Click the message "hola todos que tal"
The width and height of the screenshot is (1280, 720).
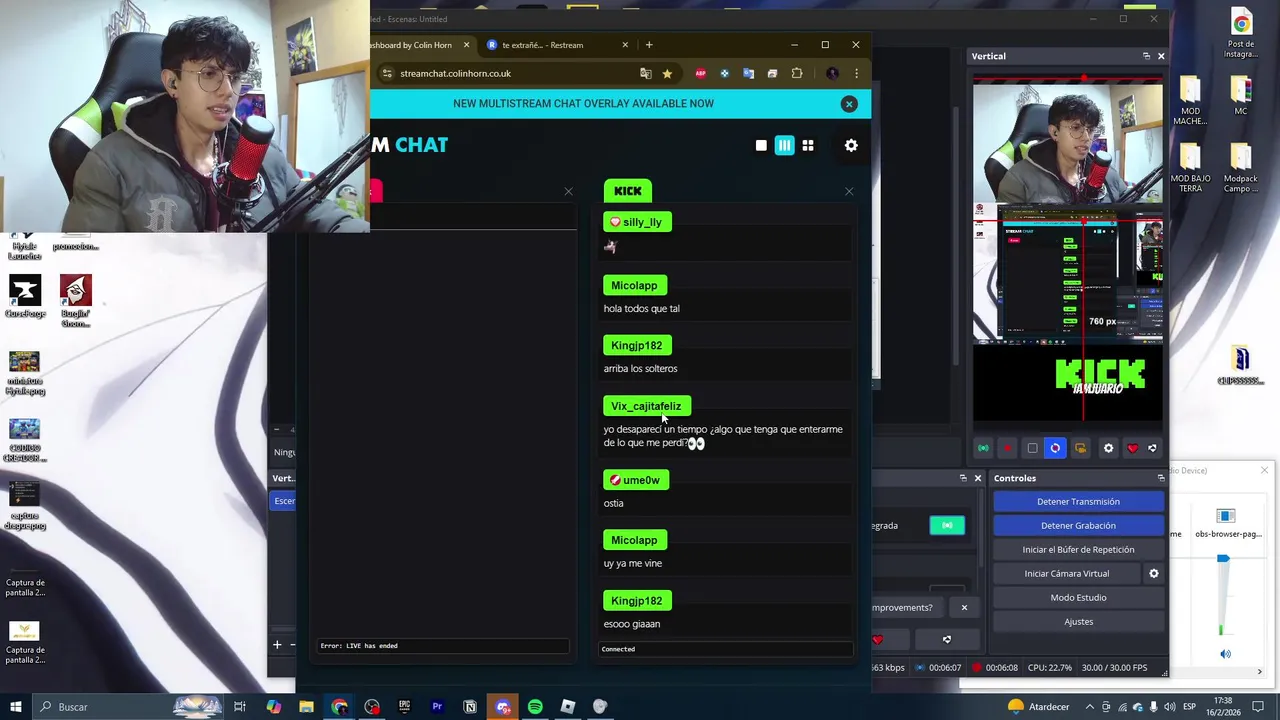pos(641,309)
